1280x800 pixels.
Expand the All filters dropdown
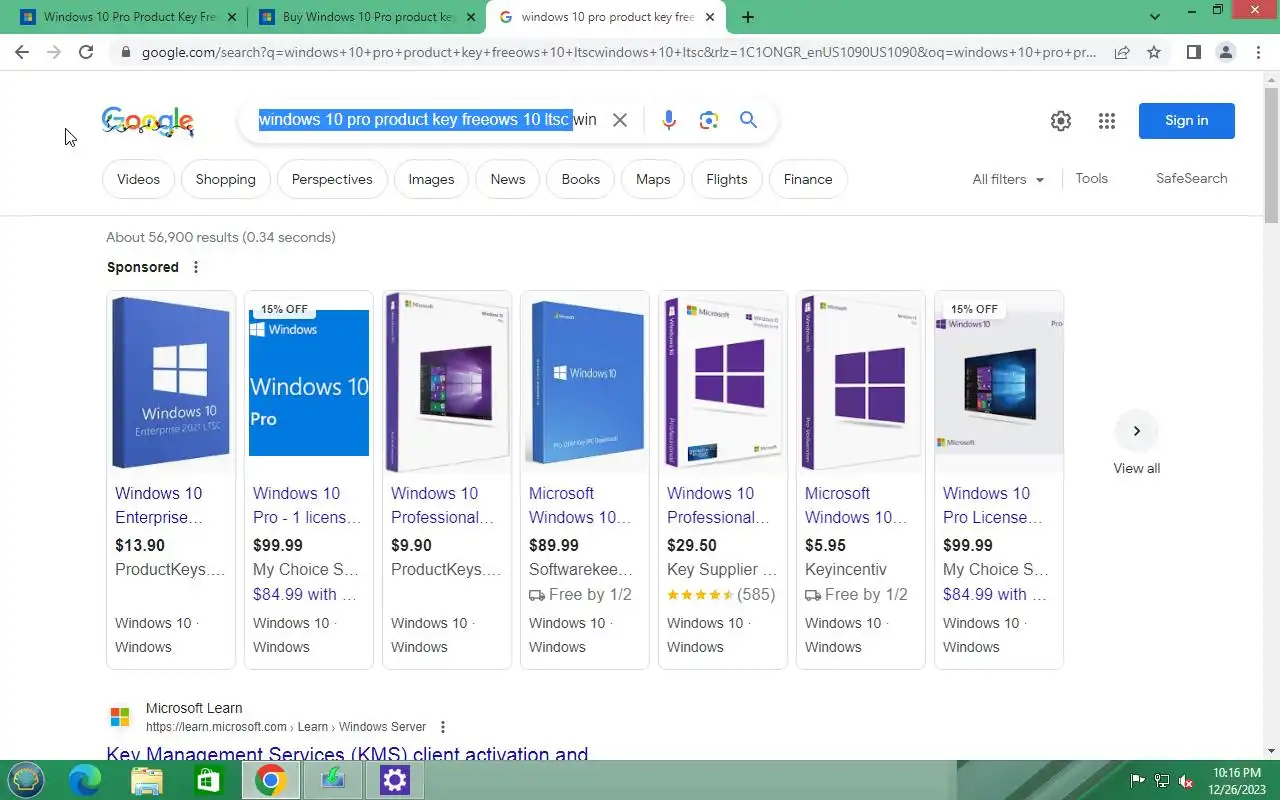(x=1008, y=179)
